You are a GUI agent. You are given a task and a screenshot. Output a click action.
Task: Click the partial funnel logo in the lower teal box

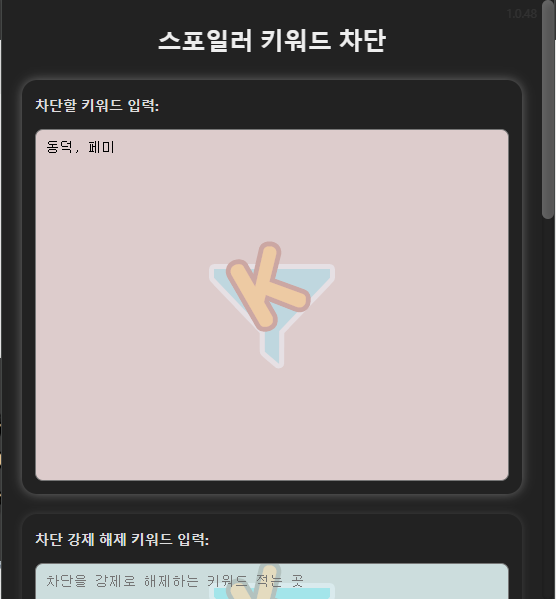pyautogui.click(x=272, y=581)
